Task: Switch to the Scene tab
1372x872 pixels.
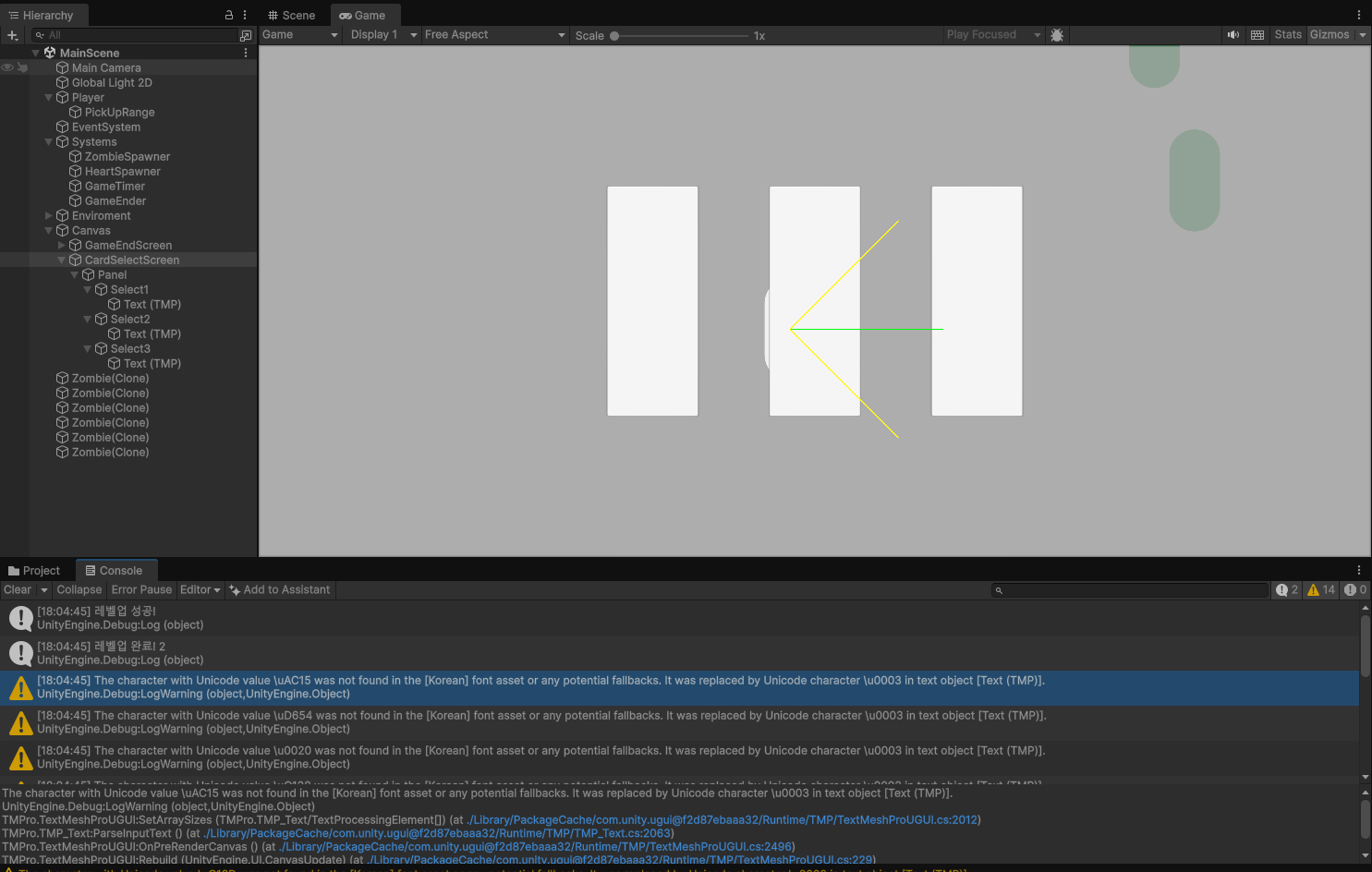Action: point(292,15)
